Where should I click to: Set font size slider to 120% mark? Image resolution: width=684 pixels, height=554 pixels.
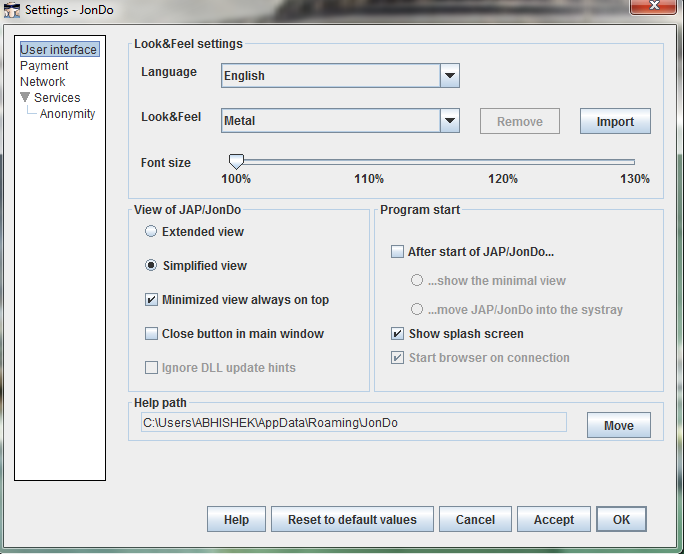pos(503,162)
